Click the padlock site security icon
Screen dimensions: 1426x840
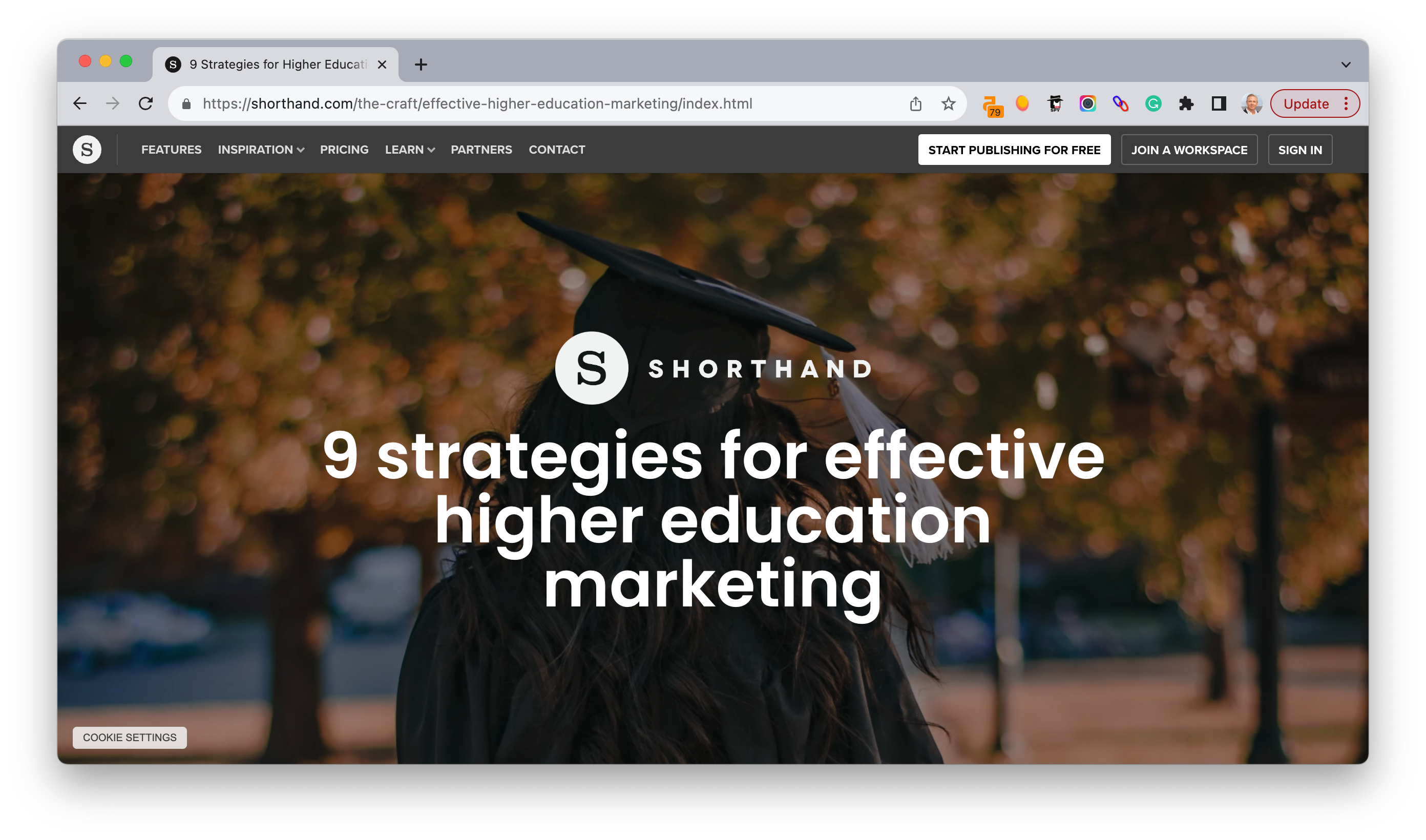(x=187, y=103)
